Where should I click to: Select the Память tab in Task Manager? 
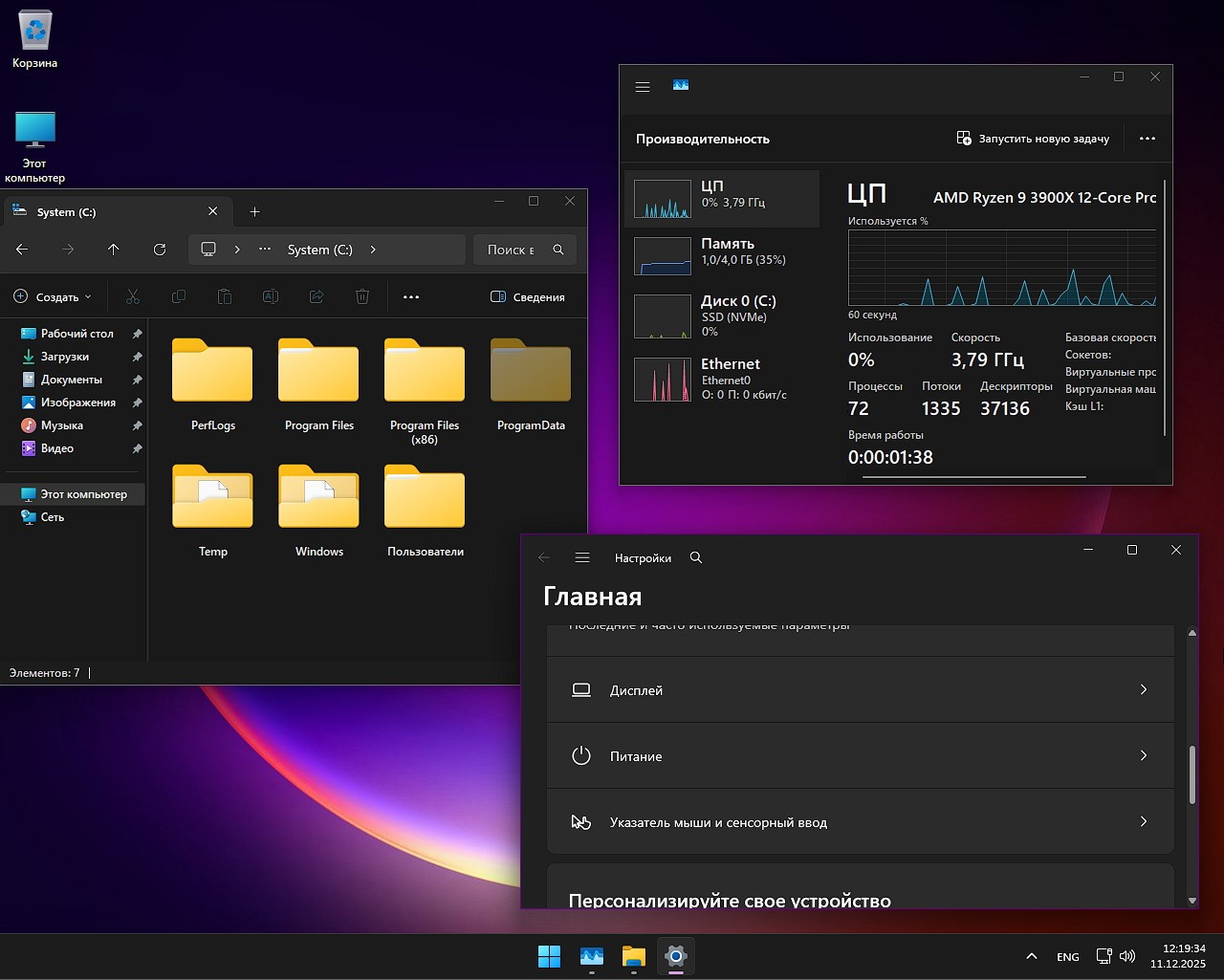[723, 256]
